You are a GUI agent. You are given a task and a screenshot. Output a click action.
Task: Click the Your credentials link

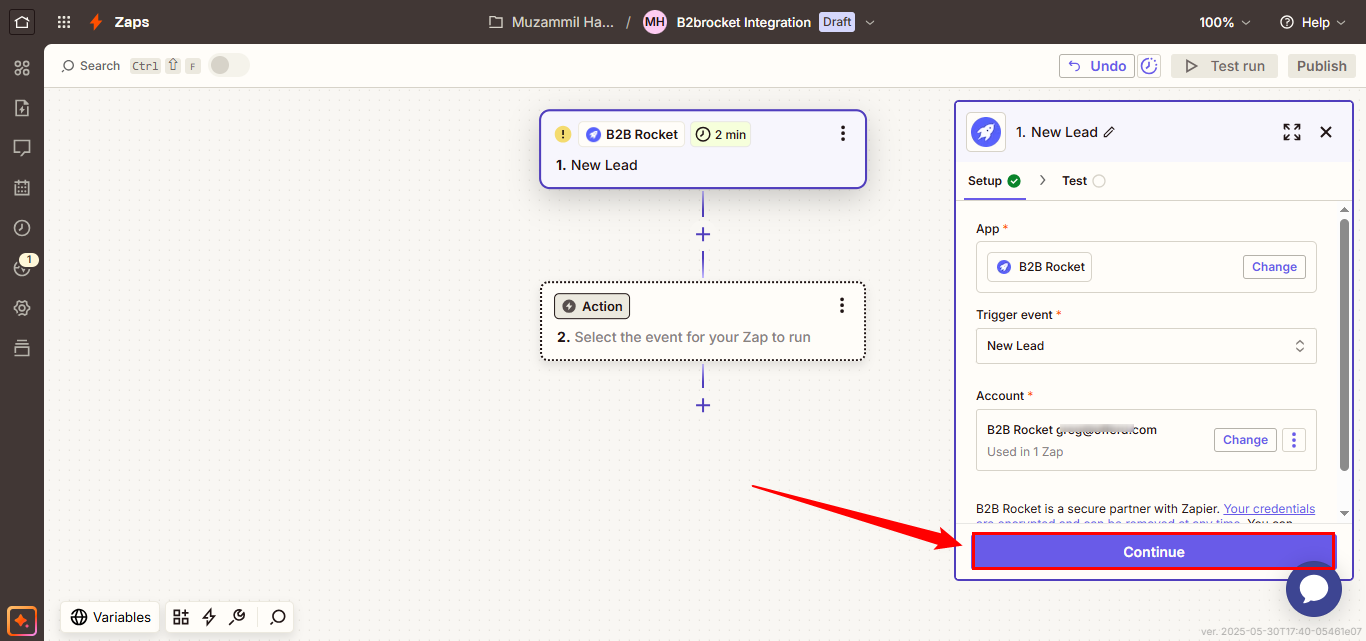1269,509
